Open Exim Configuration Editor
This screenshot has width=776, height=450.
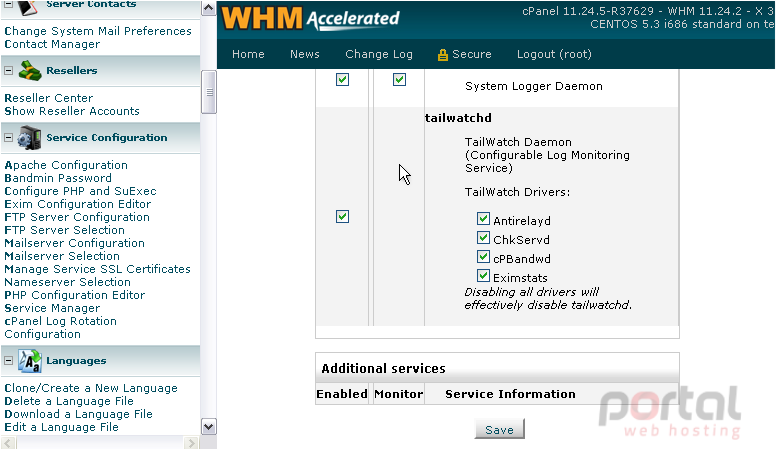coord(78,204)
